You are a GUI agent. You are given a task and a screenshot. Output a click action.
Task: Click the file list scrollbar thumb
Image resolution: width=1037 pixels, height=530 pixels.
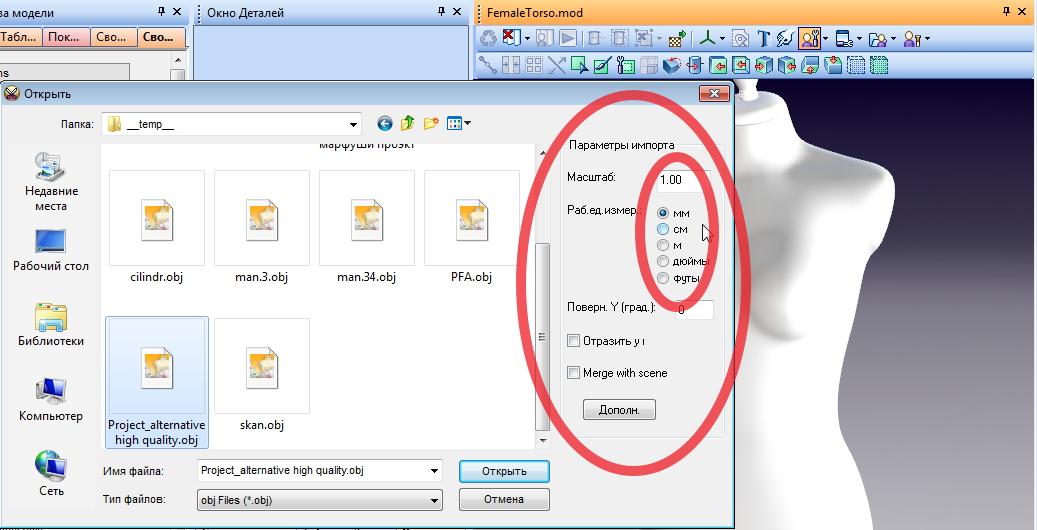click(542, 337)
